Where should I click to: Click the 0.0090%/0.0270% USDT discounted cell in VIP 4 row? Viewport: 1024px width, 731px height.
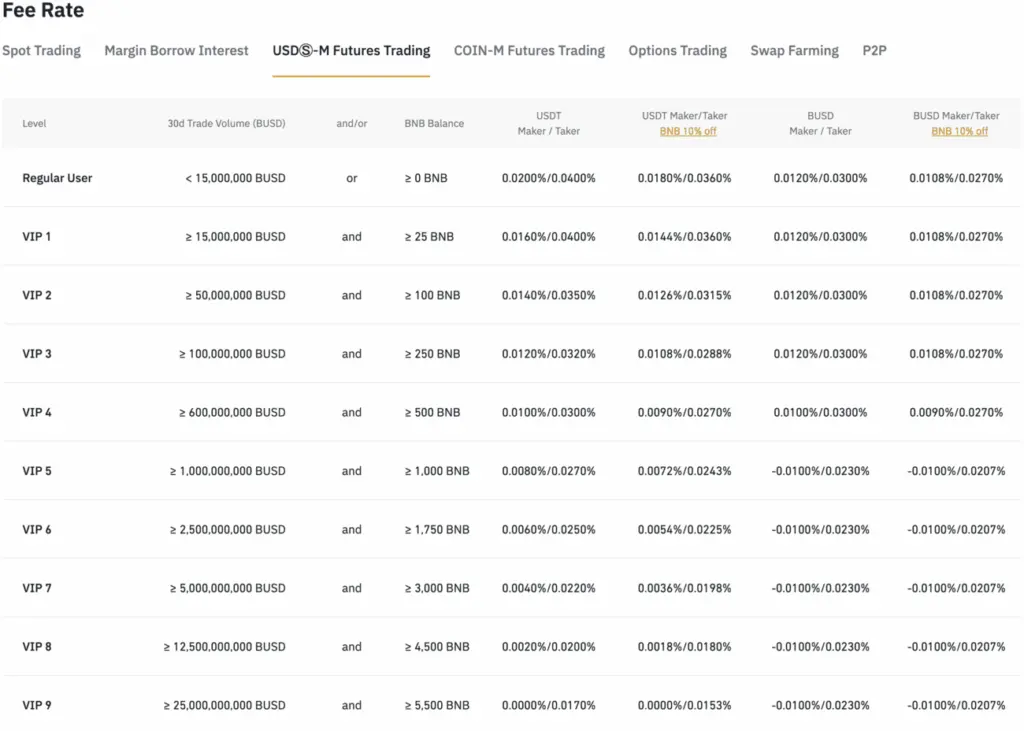684,412
